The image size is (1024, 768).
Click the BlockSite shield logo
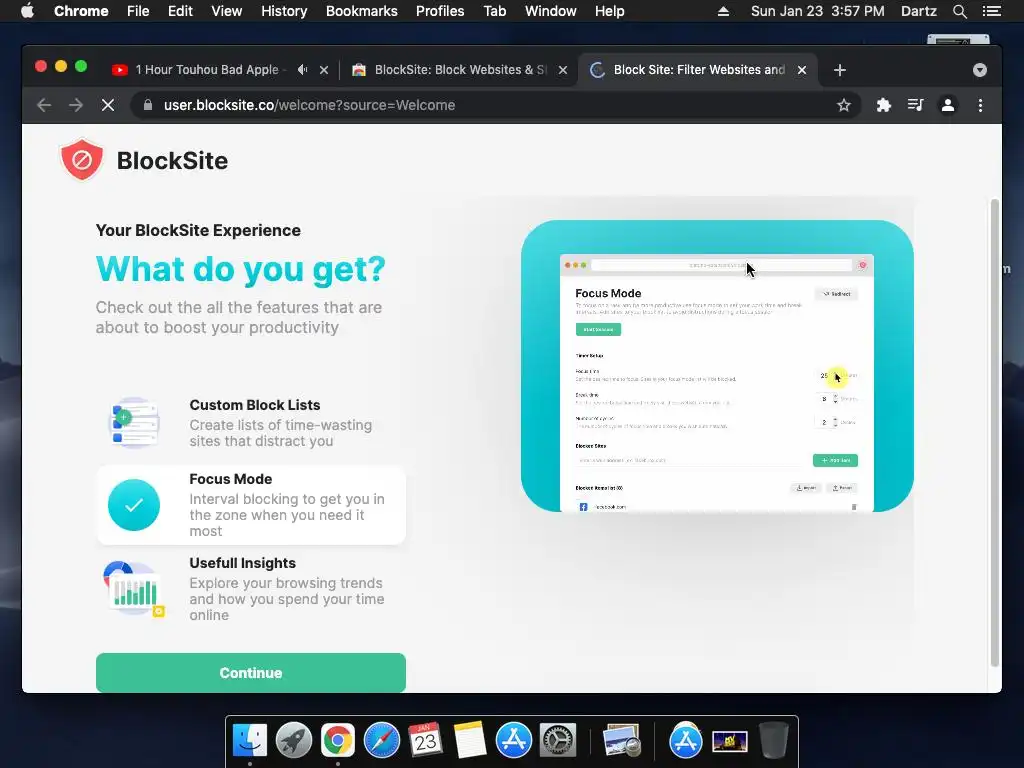click(82, 159)
